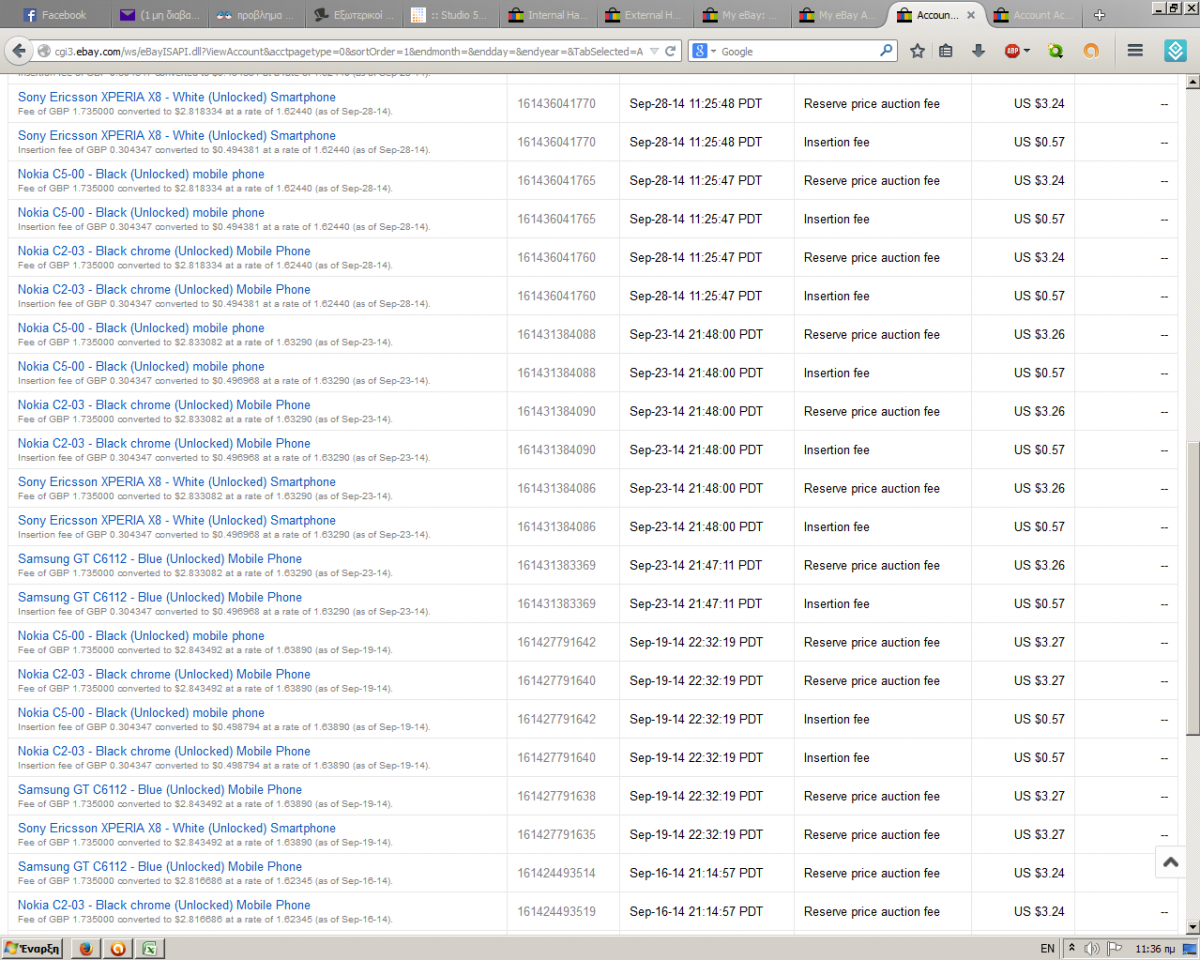This screenshot has width=1200, height=960.
Task: Switch to the mail tab with envelope icon
Action: (x=160, y=15)
